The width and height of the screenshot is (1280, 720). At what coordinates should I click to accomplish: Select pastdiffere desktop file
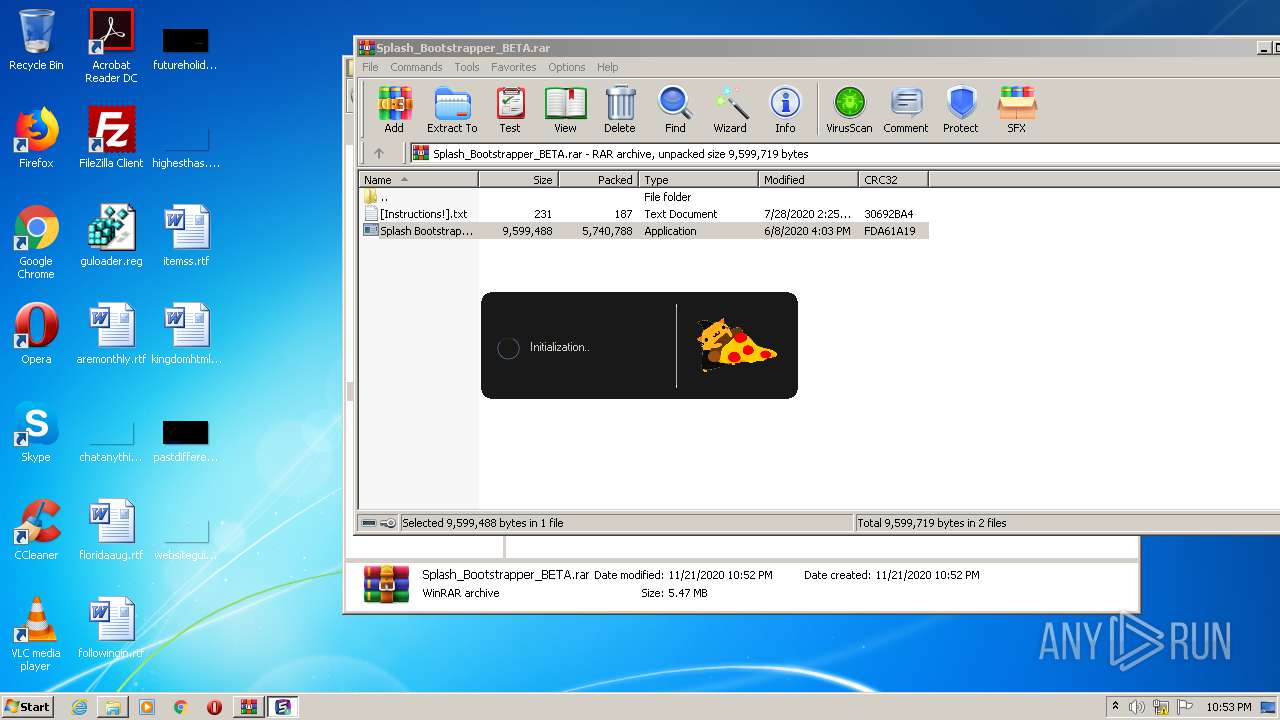pos(186,440)
